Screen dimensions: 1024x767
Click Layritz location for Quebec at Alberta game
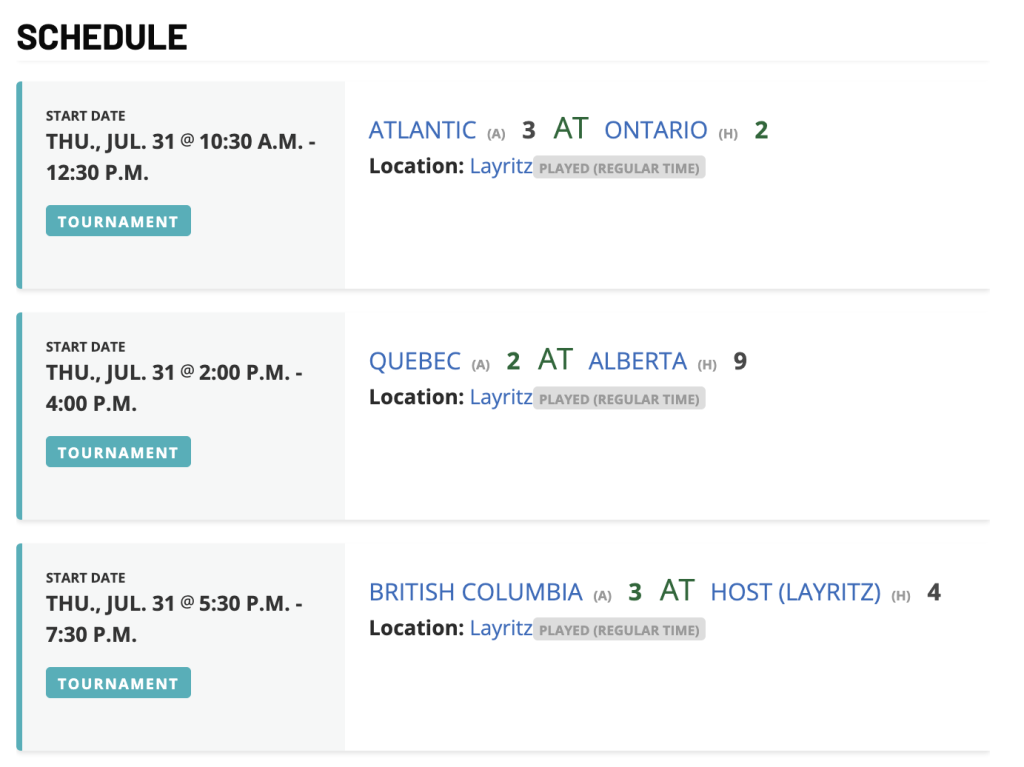pos(501,397)
